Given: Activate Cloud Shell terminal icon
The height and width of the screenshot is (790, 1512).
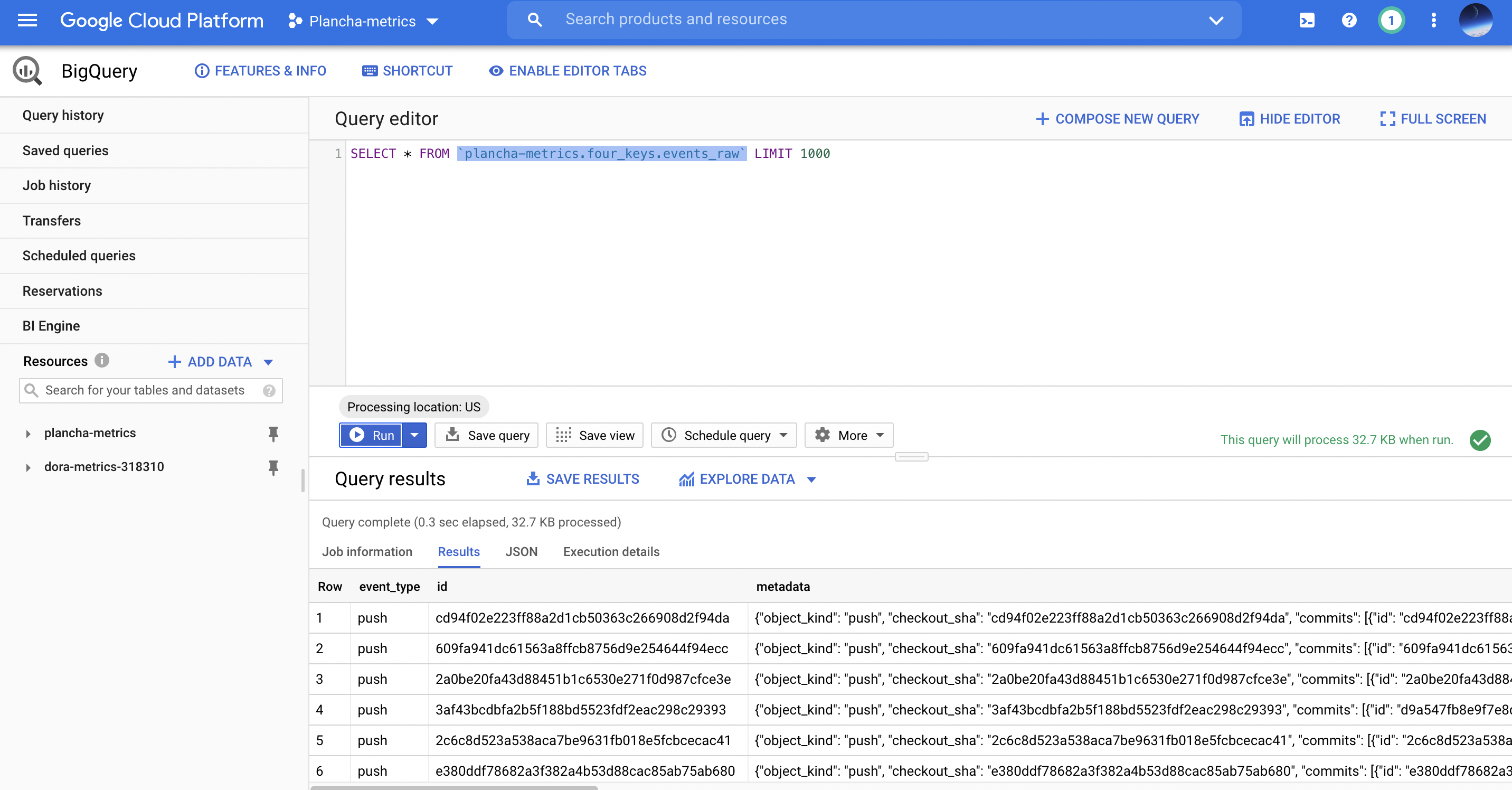Looking at the screenshot, I should [1307, 21].
